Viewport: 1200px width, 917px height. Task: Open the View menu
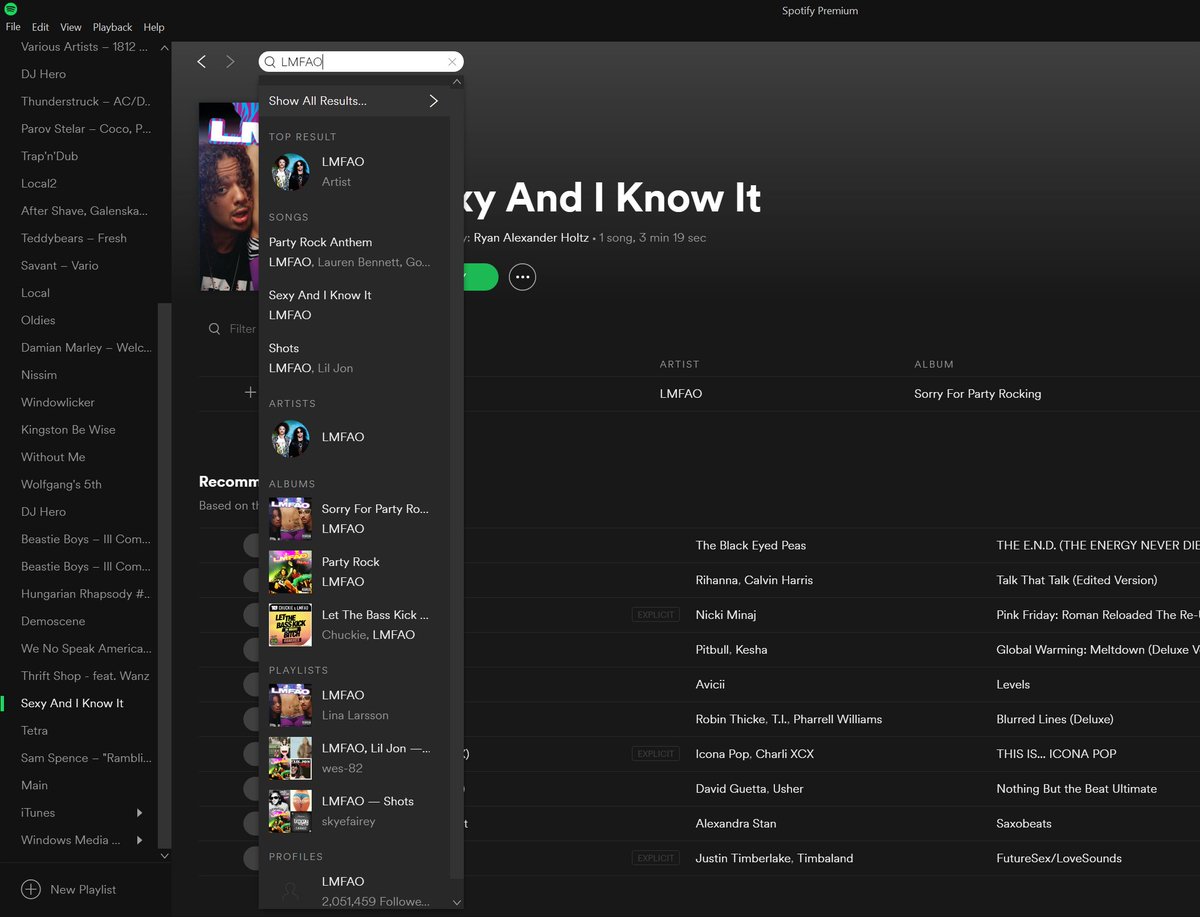coord(71,27)
